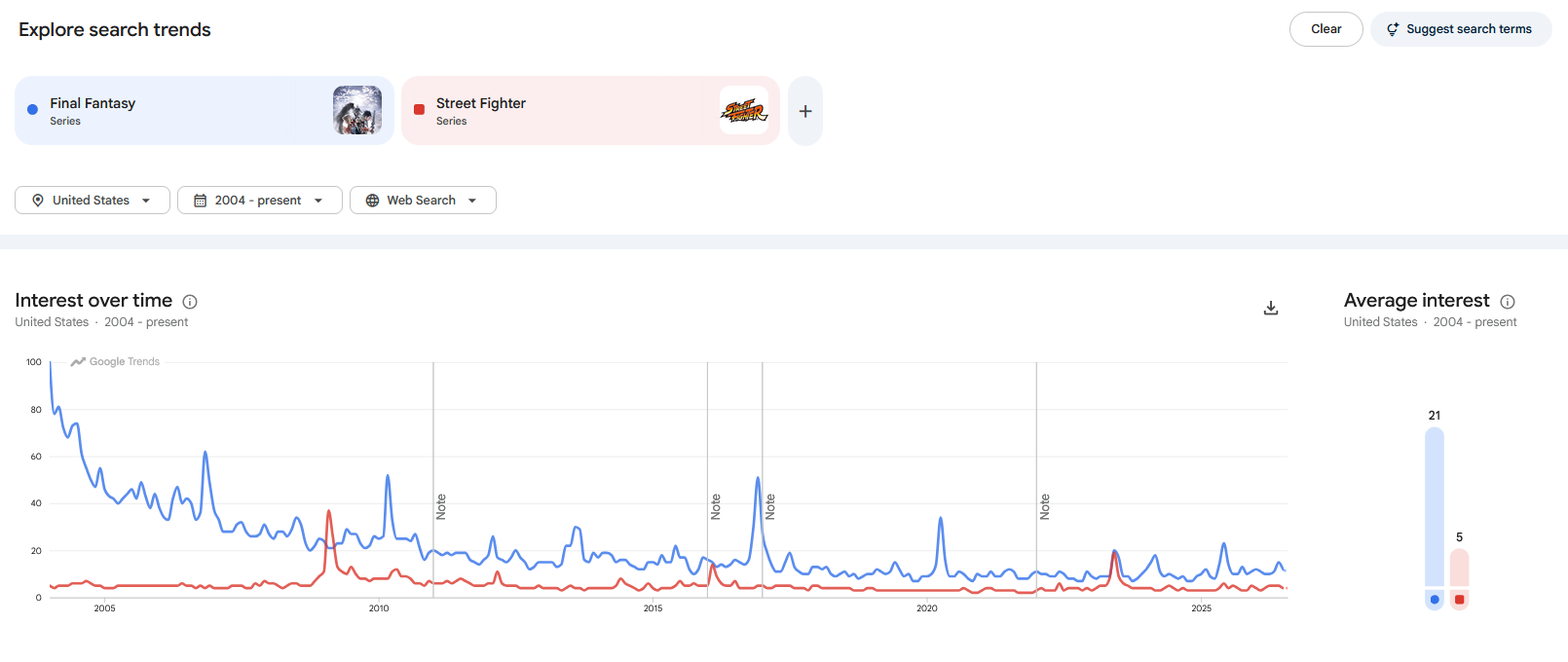Expand the United States region dropdown
This screenshot has width=1568, height=662.
pyautogui.click(x=93, y=201)
